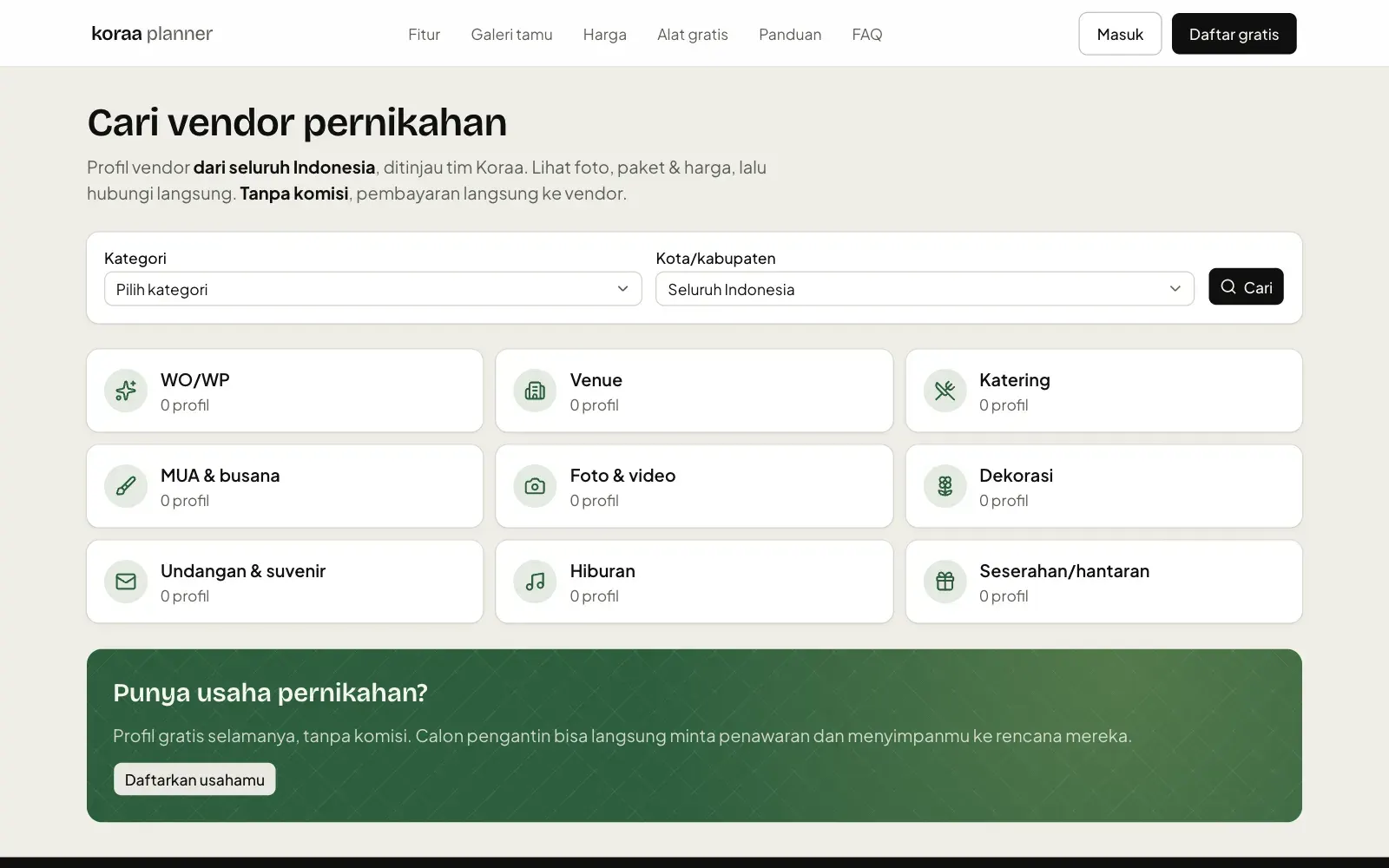Open the Seluruh Indonesia city dropdown
The width and height of the screenshot is (1389, 868).
(925, 289)
